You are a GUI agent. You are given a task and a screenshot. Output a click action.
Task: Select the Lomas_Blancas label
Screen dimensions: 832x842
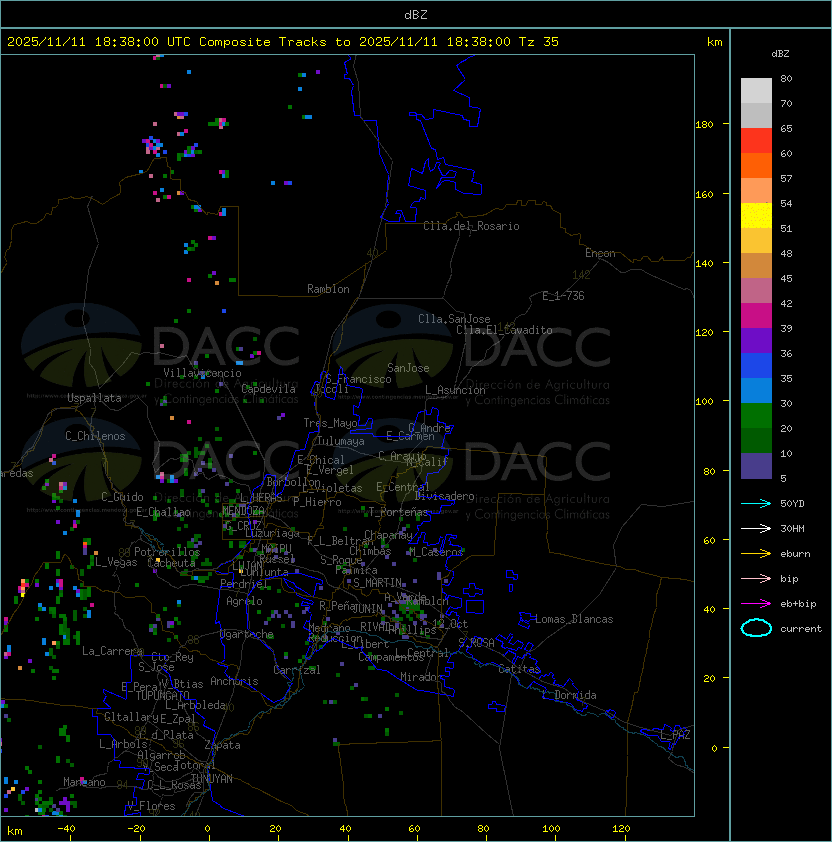[x=574, y=619]
